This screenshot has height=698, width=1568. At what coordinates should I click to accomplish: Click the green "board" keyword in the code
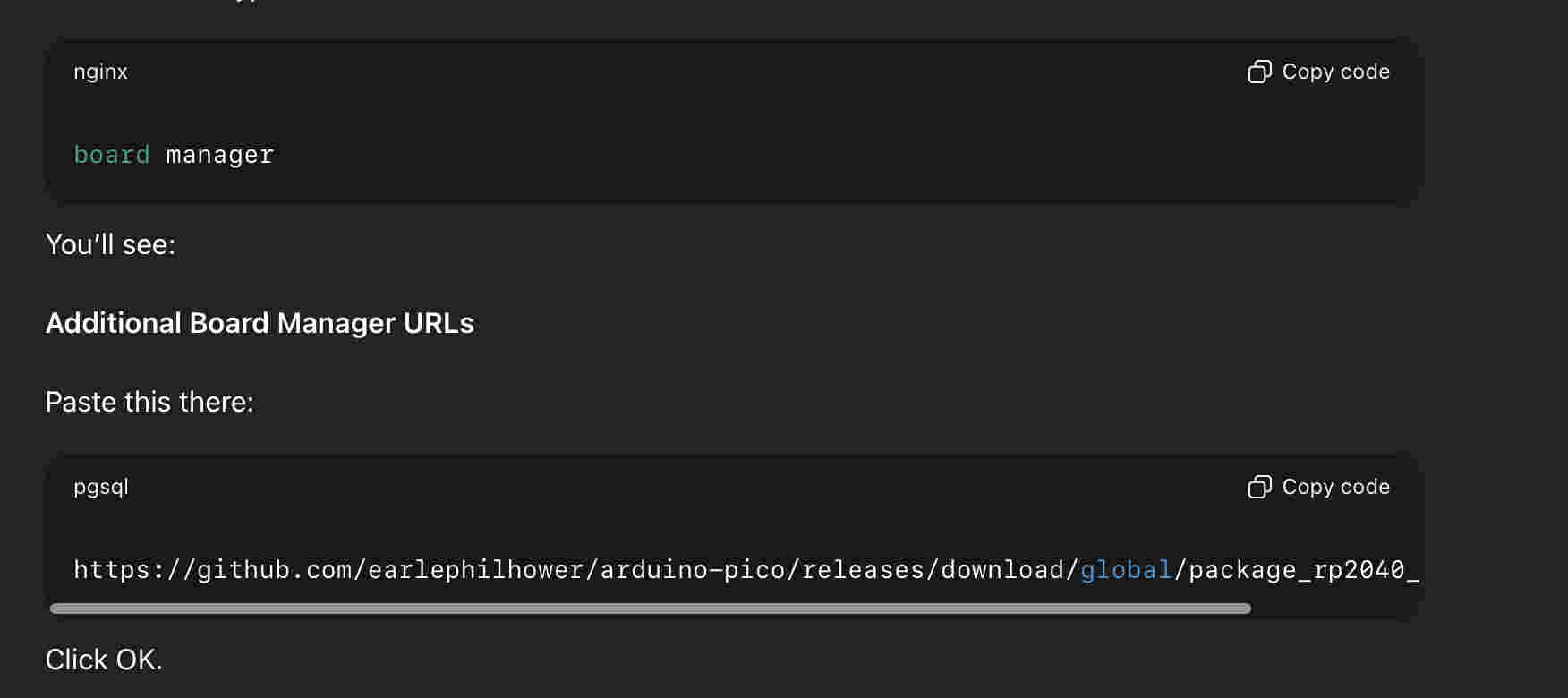click(112, 155)
